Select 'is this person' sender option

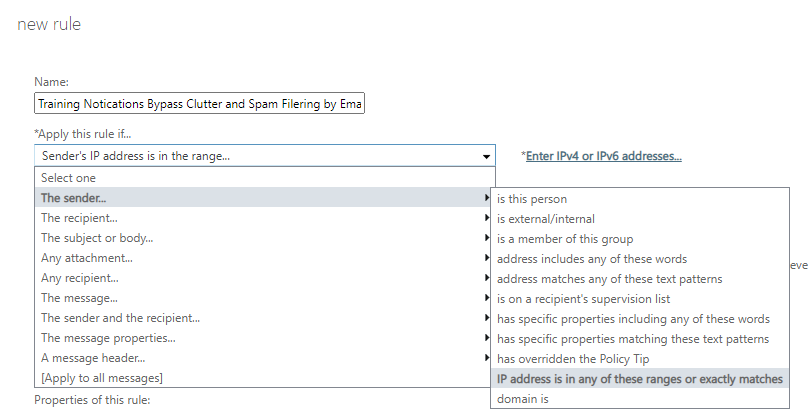click(639, 199)
